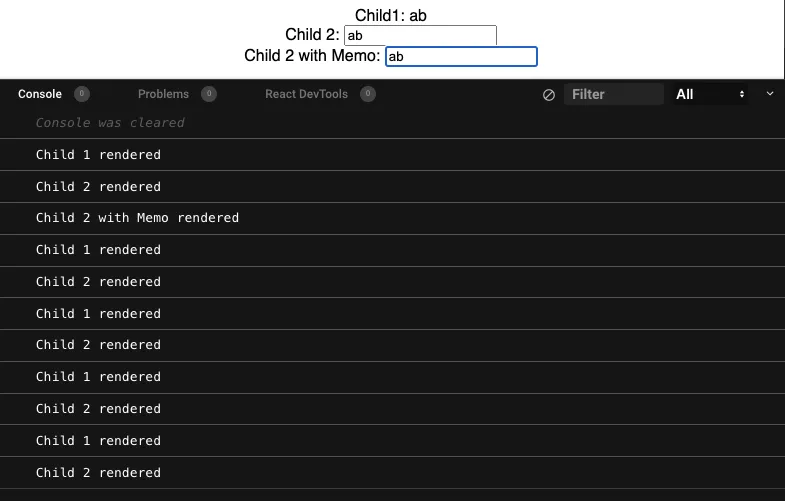Viewport: 785px width, 501px height.
Task: Open the React DevTools tab
Action: tap(306, 94)
